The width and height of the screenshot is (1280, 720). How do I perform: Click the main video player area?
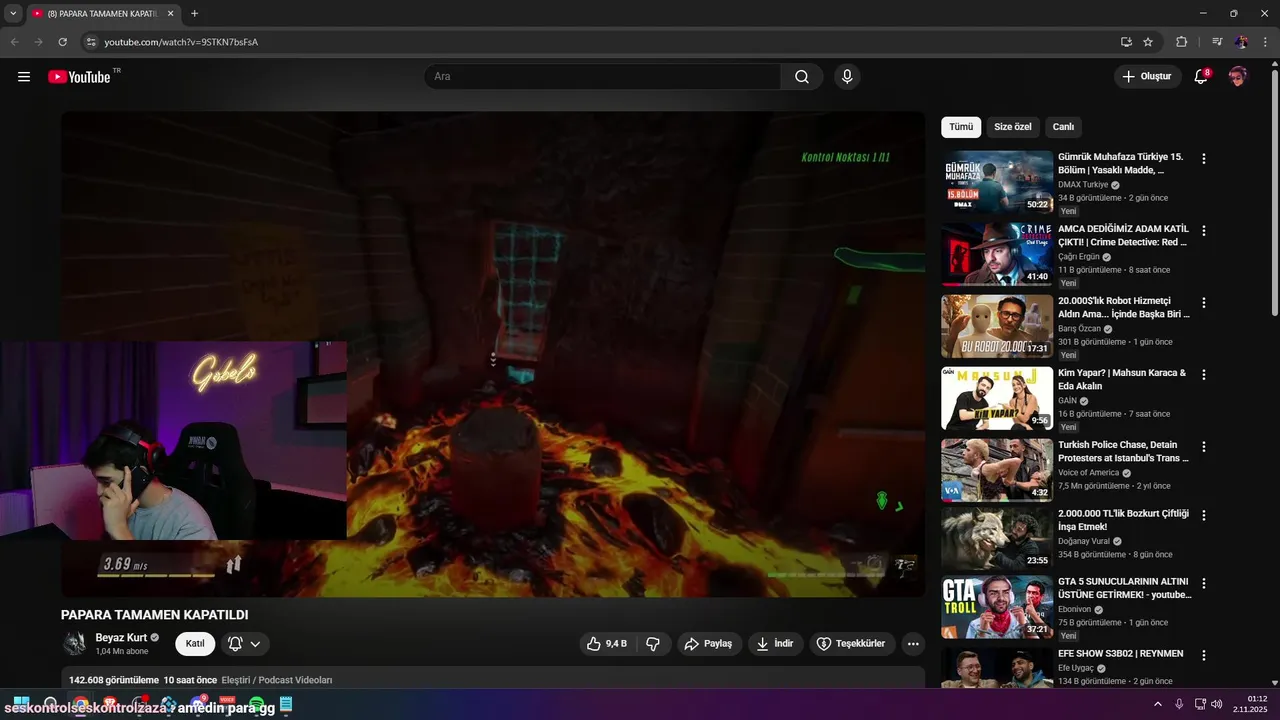(x=493, y=354)
